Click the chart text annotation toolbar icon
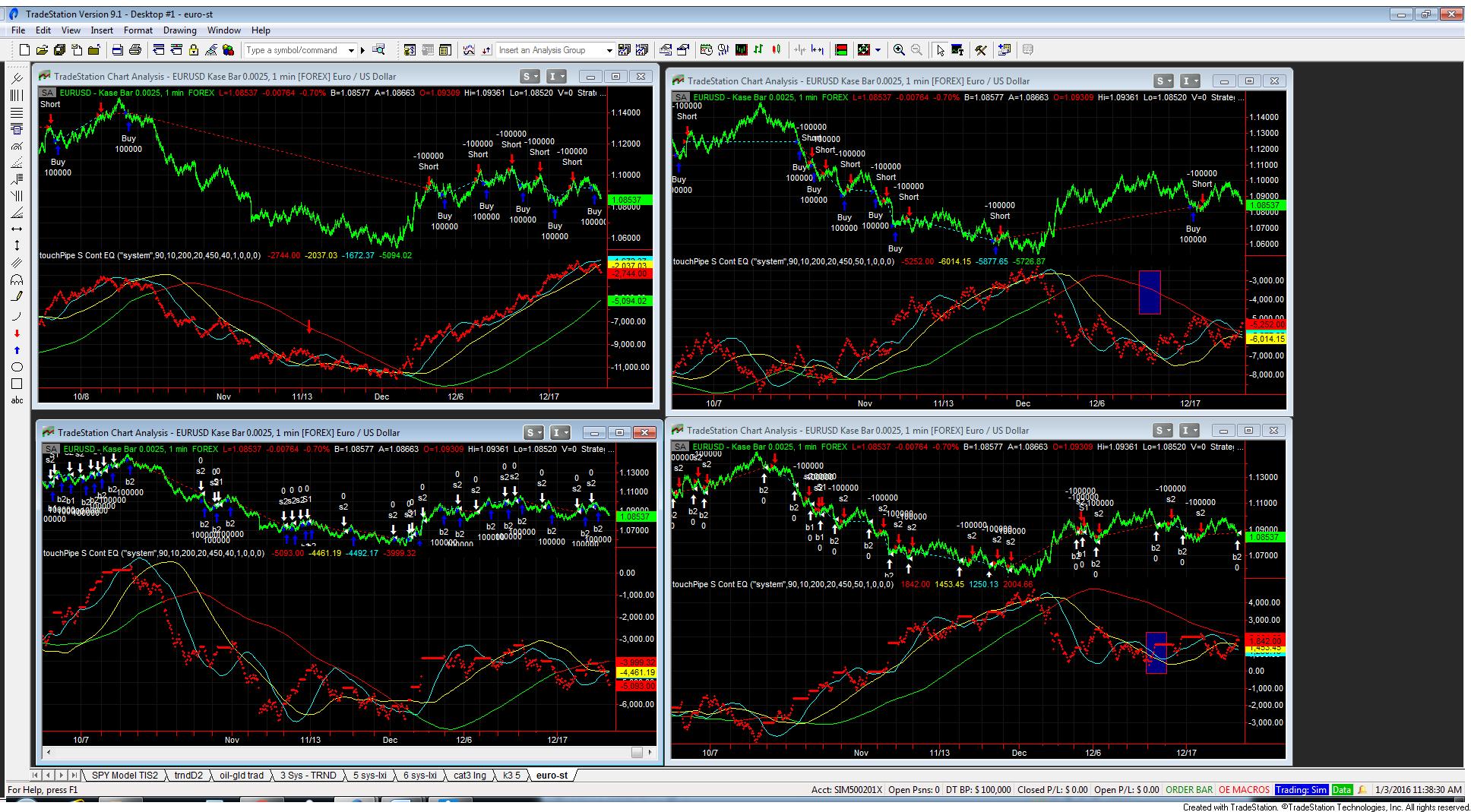The height and width of the screenshot is (812, 1471). pos(957,50)
